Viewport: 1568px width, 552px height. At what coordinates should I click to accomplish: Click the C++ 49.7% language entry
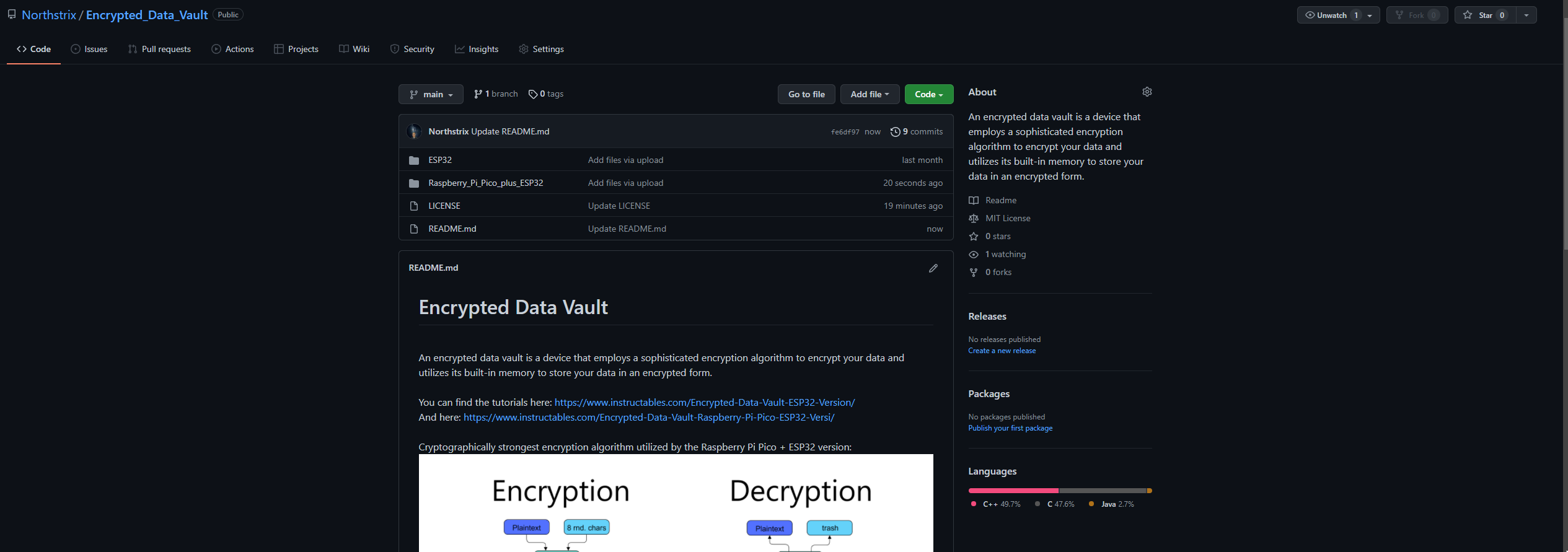996,504
